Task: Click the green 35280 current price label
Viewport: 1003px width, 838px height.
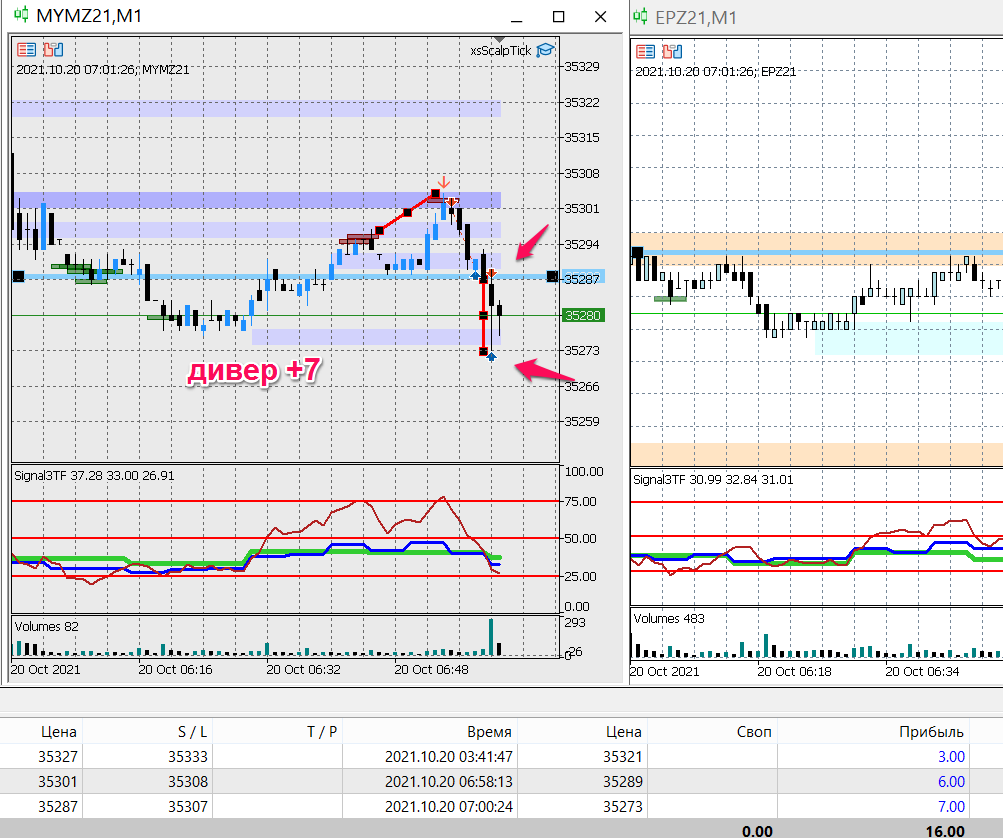Action: tap(583, 315)
